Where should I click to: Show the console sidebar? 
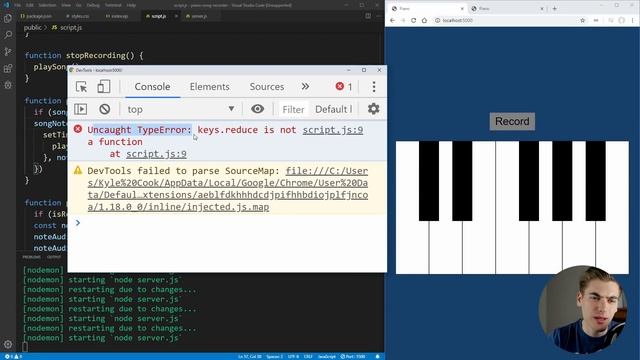[81, 109]
